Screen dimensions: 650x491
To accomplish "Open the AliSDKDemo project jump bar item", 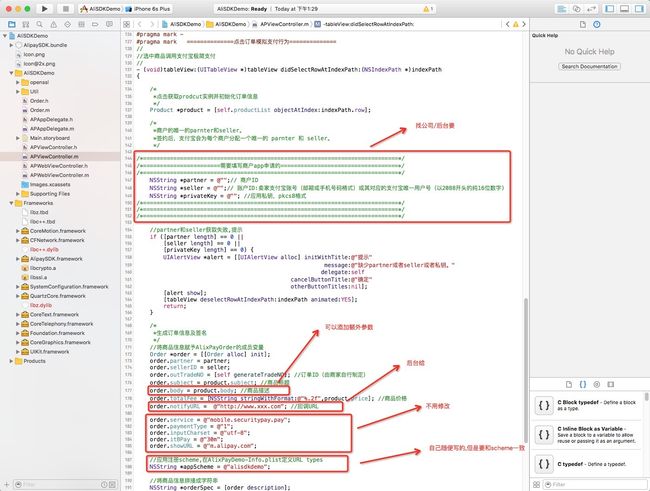I will pyautogui.click(x=182, y=24).
